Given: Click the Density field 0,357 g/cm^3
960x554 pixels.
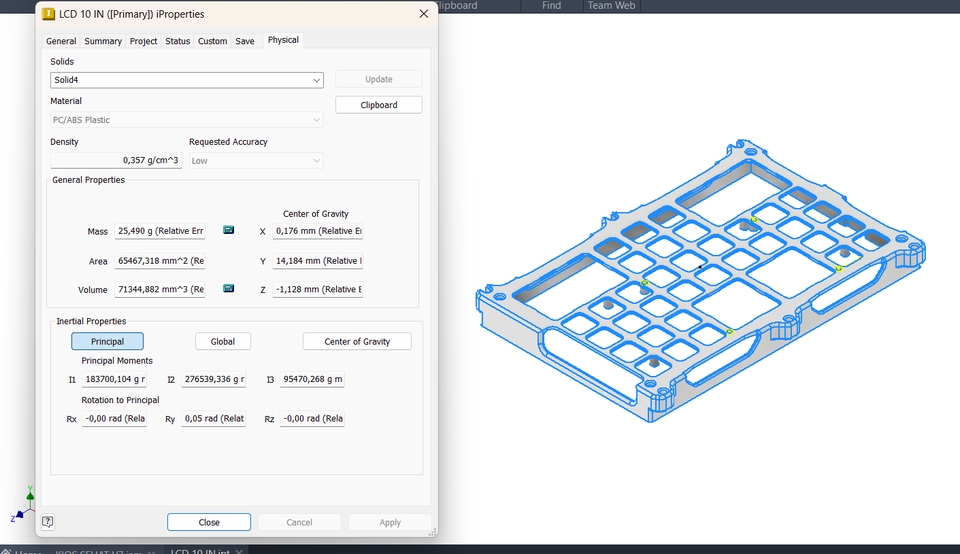Looking at the screenshot, I should coord(116,160).
